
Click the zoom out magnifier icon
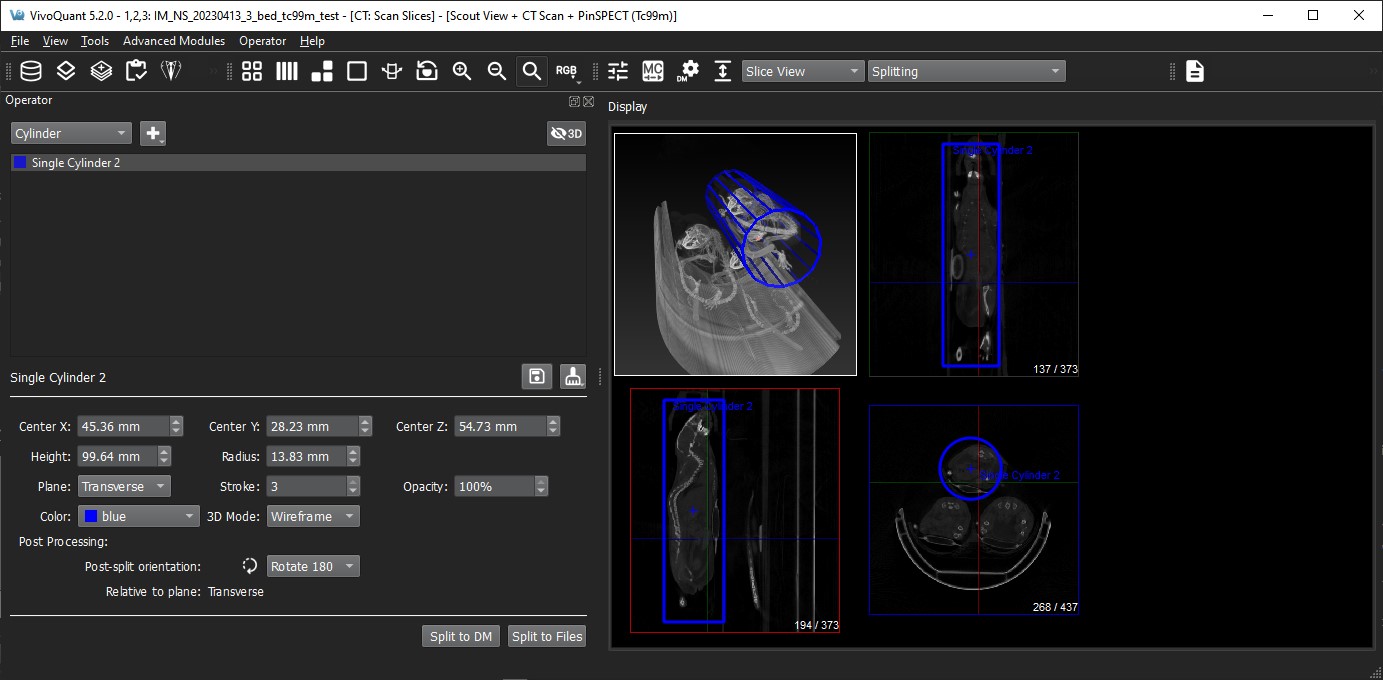tap(496, 71)
